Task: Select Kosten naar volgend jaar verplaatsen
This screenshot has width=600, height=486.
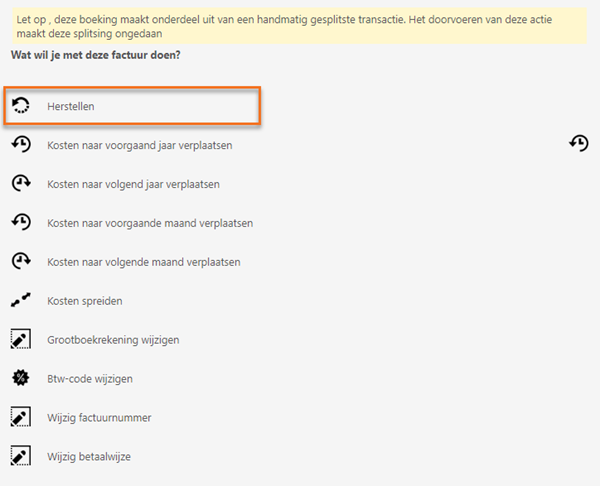Action: tap(133, 184)
